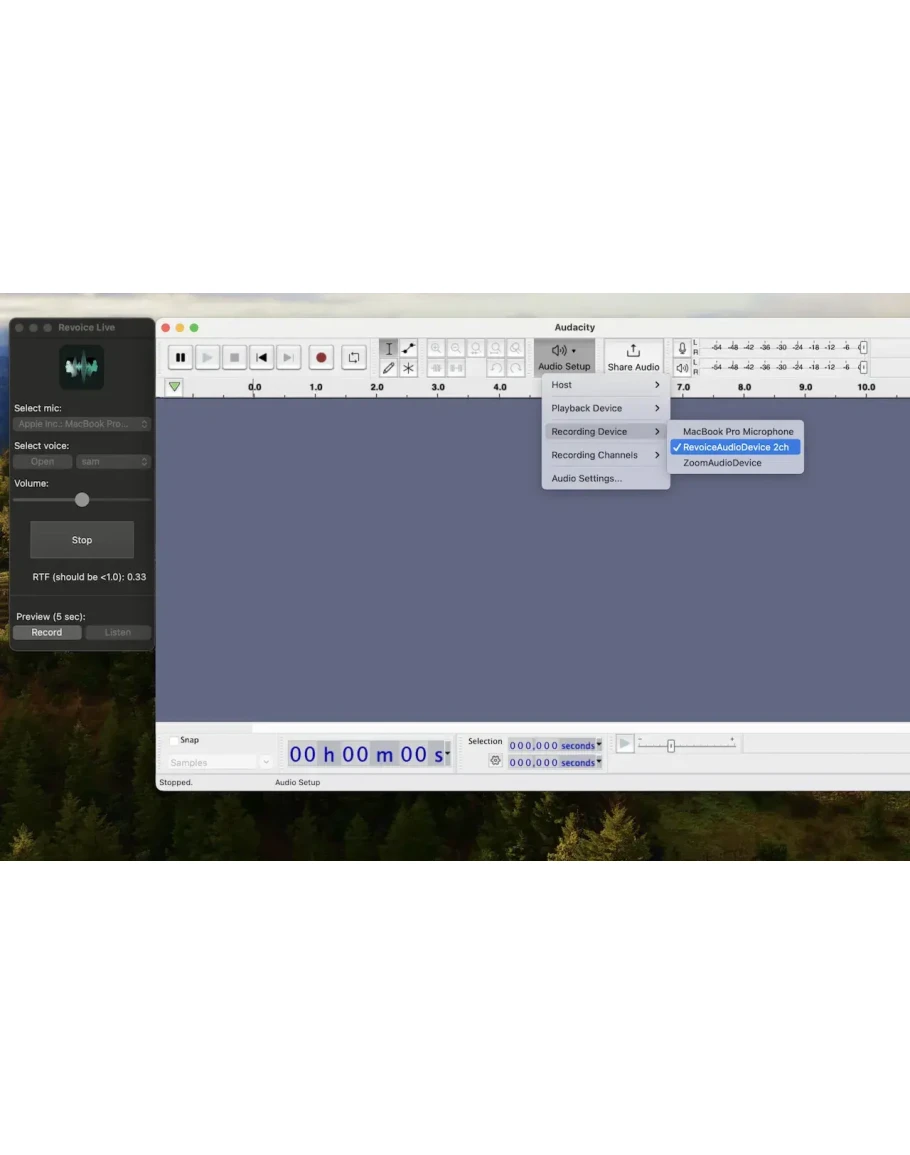Expand the Host submenu
Screen dimensions: 910x1155
(605, 385)
